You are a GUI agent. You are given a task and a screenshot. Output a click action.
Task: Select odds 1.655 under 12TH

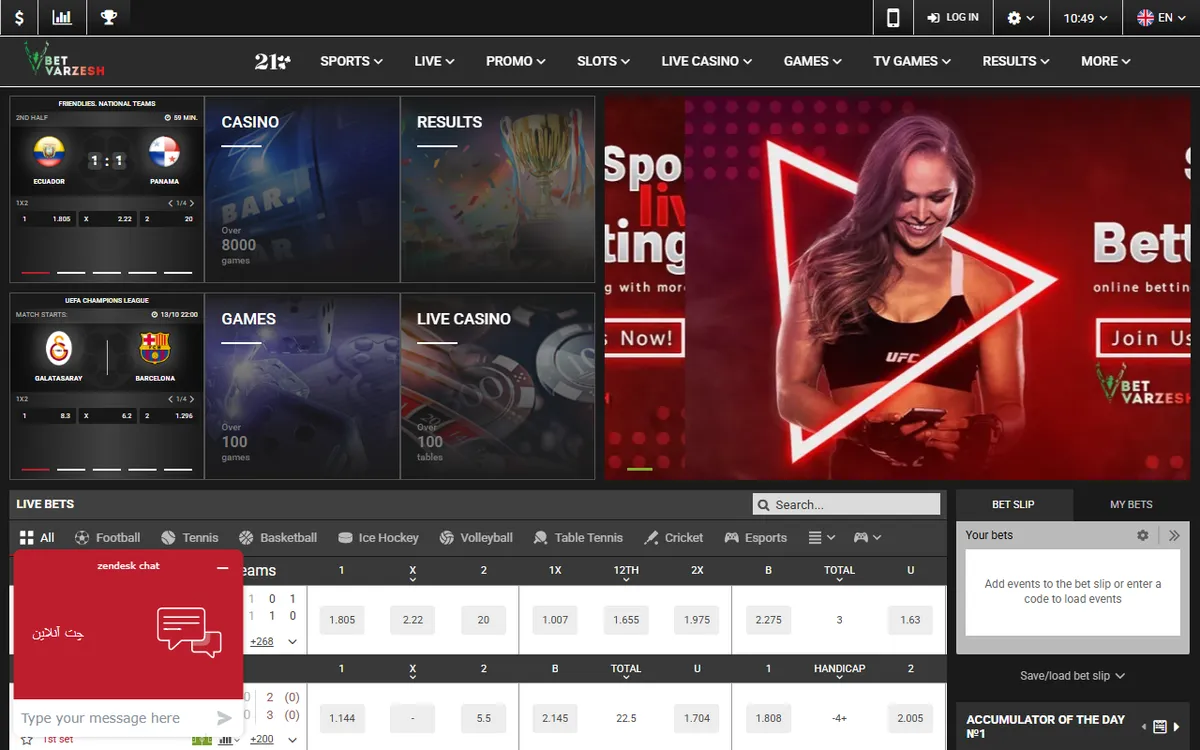tap(626, 620)
